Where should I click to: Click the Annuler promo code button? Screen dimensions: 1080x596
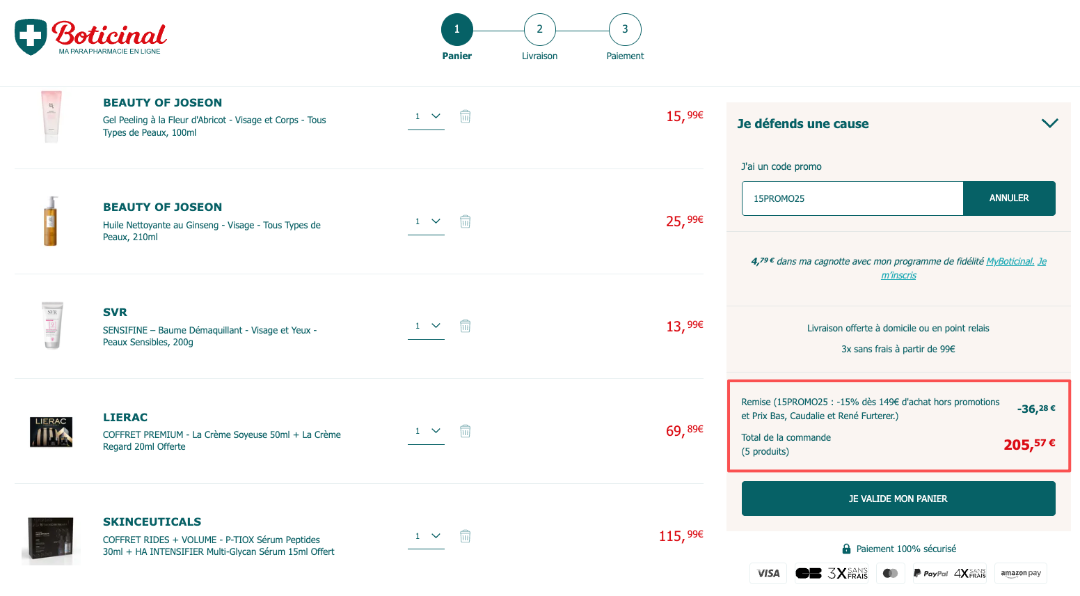[x=1008, y=198]
